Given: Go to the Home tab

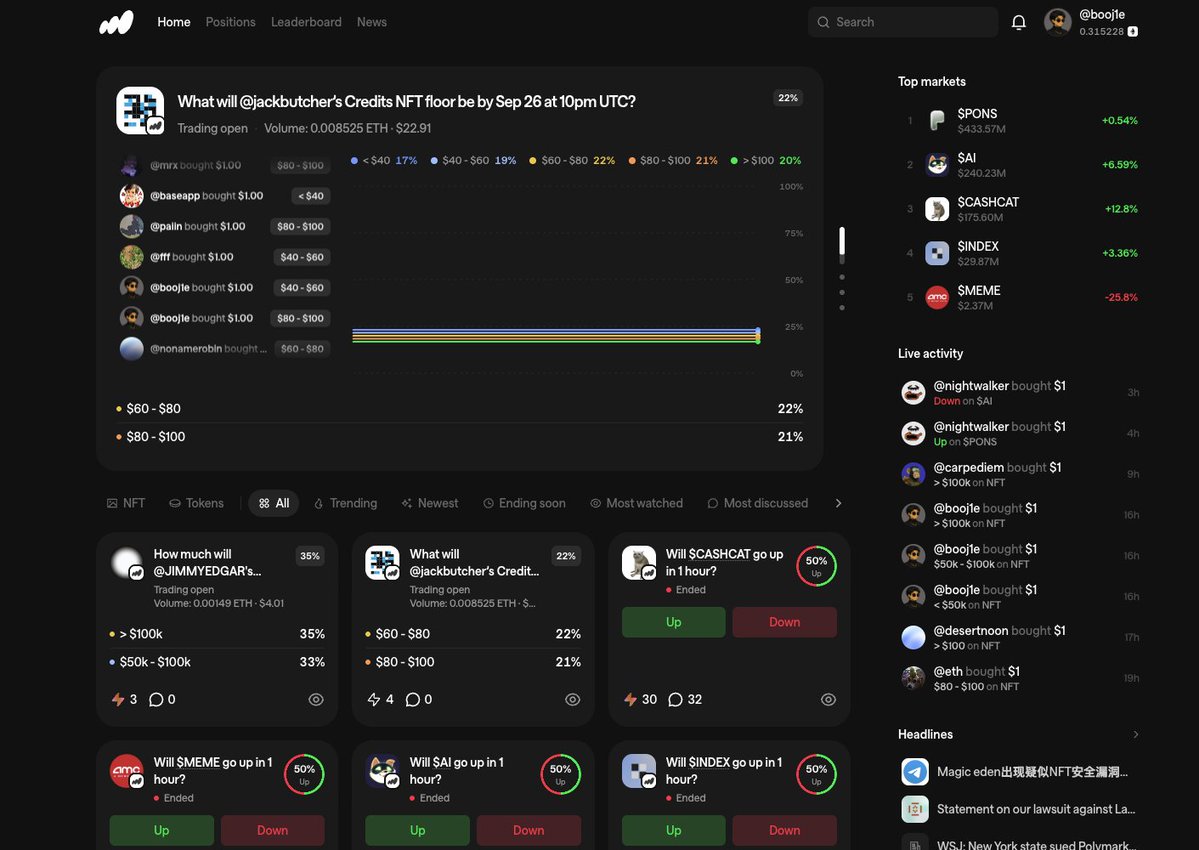Looking at the screenshot, I should [174, 22].
